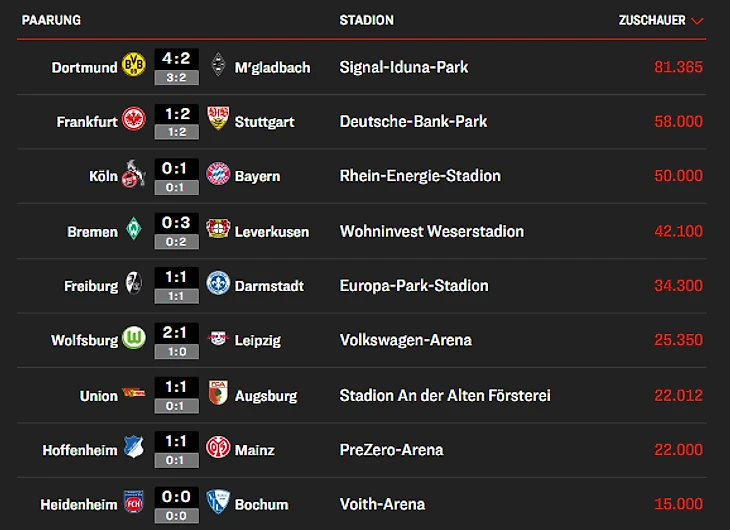Screen dimensions: 730x530
Task: Click the Stadion column header
Action: tap(366, 20)
